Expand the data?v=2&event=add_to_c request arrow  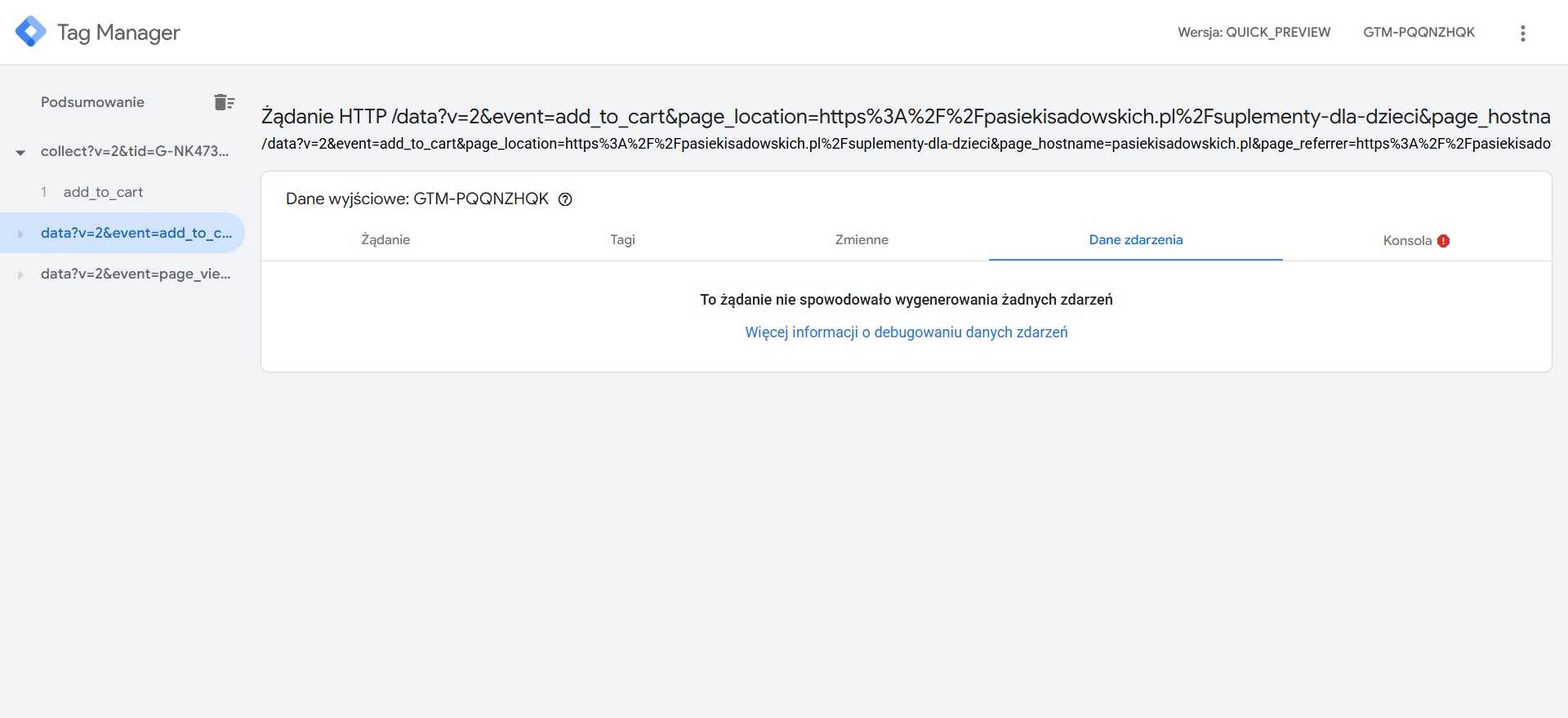(x=20, y=234)
